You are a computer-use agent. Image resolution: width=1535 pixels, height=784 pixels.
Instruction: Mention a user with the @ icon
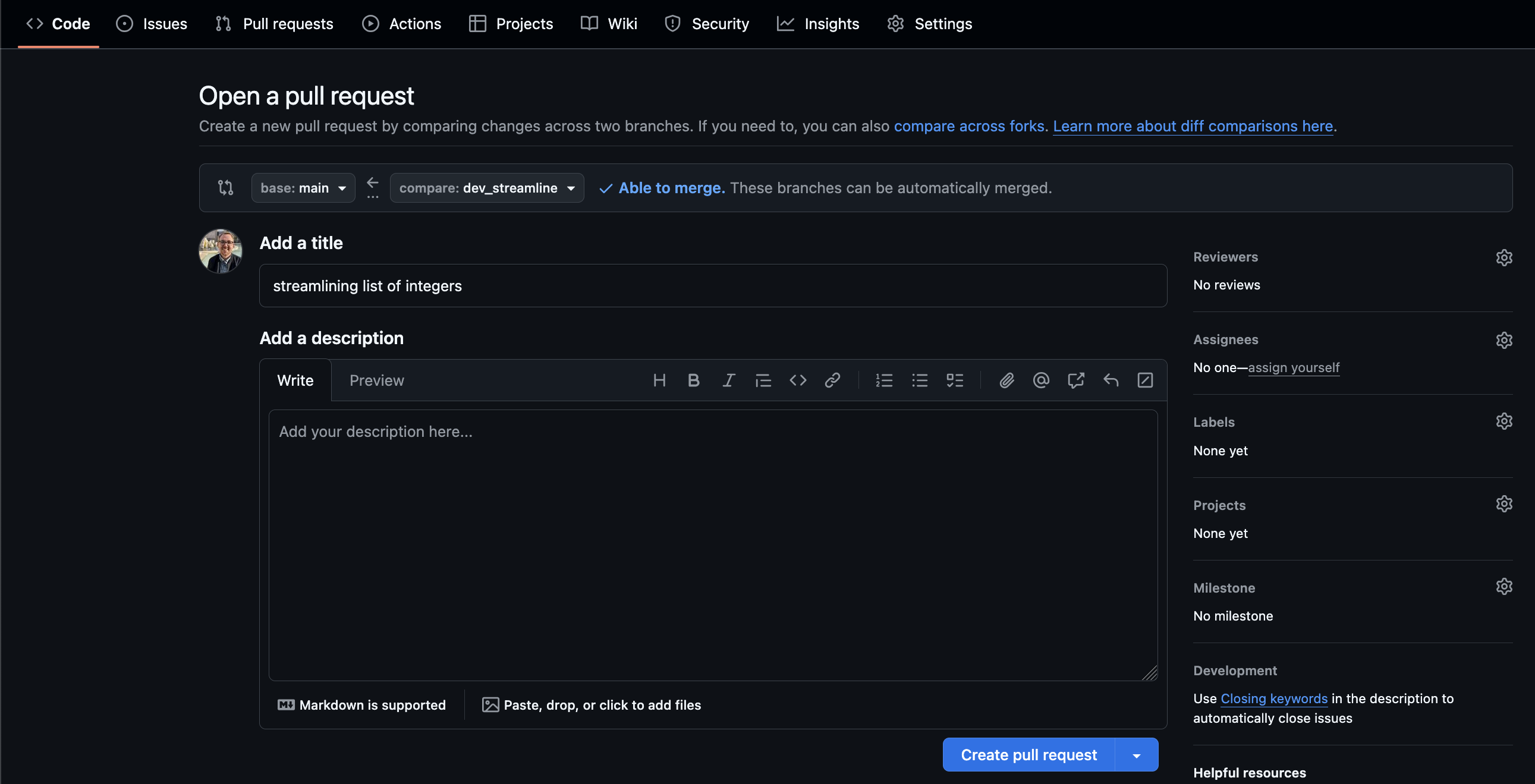pos(1041,380)
